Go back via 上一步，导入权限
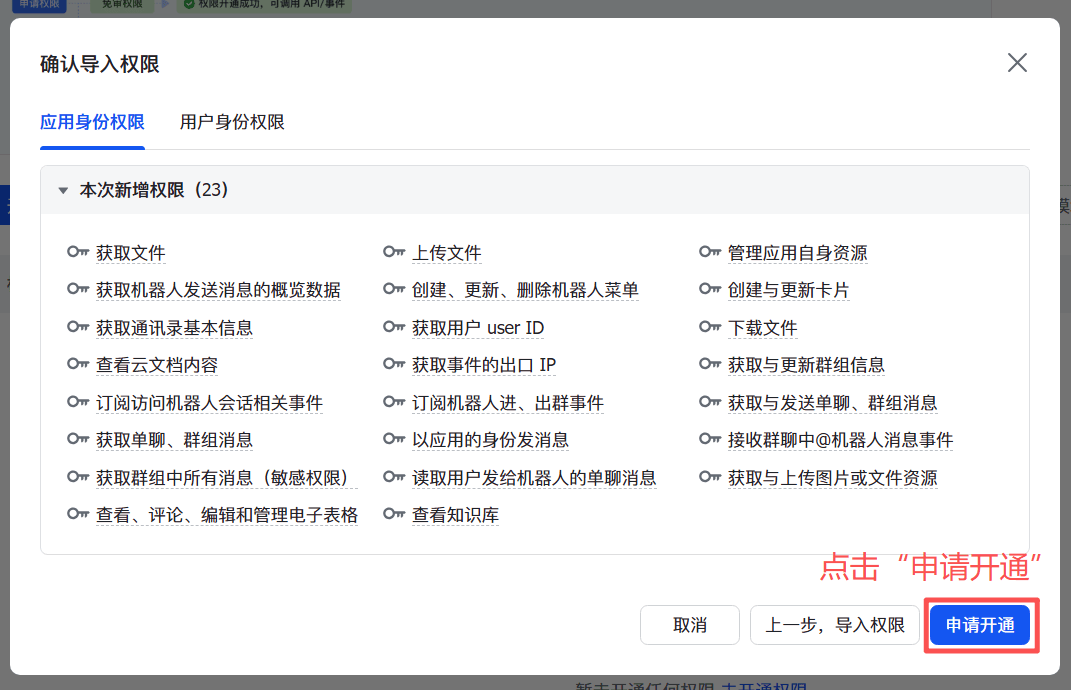 point(834,624)
